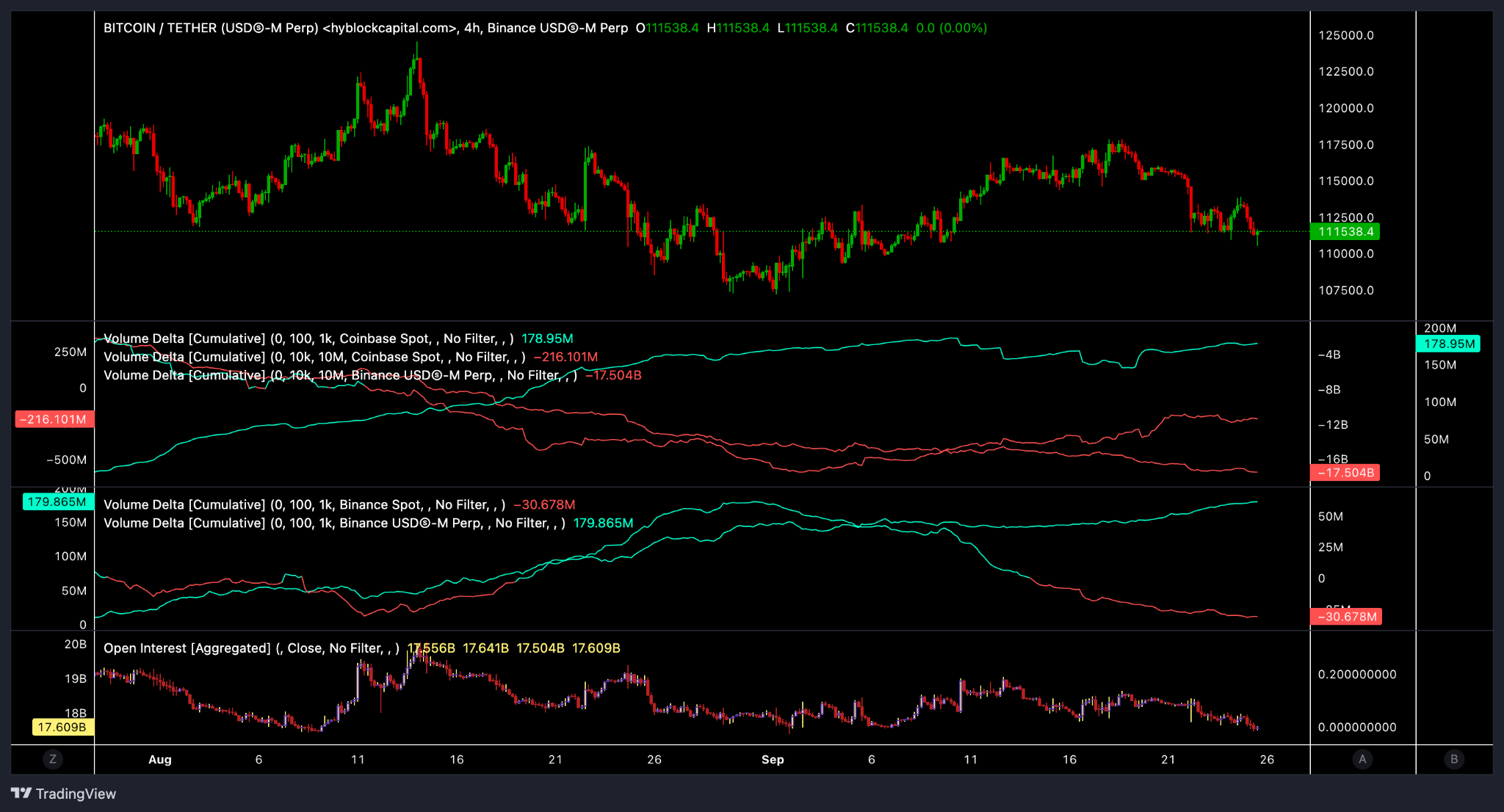Click the teal 178.95M label on the right scale
1504x812 pixels.
(x=1447, y=344)
